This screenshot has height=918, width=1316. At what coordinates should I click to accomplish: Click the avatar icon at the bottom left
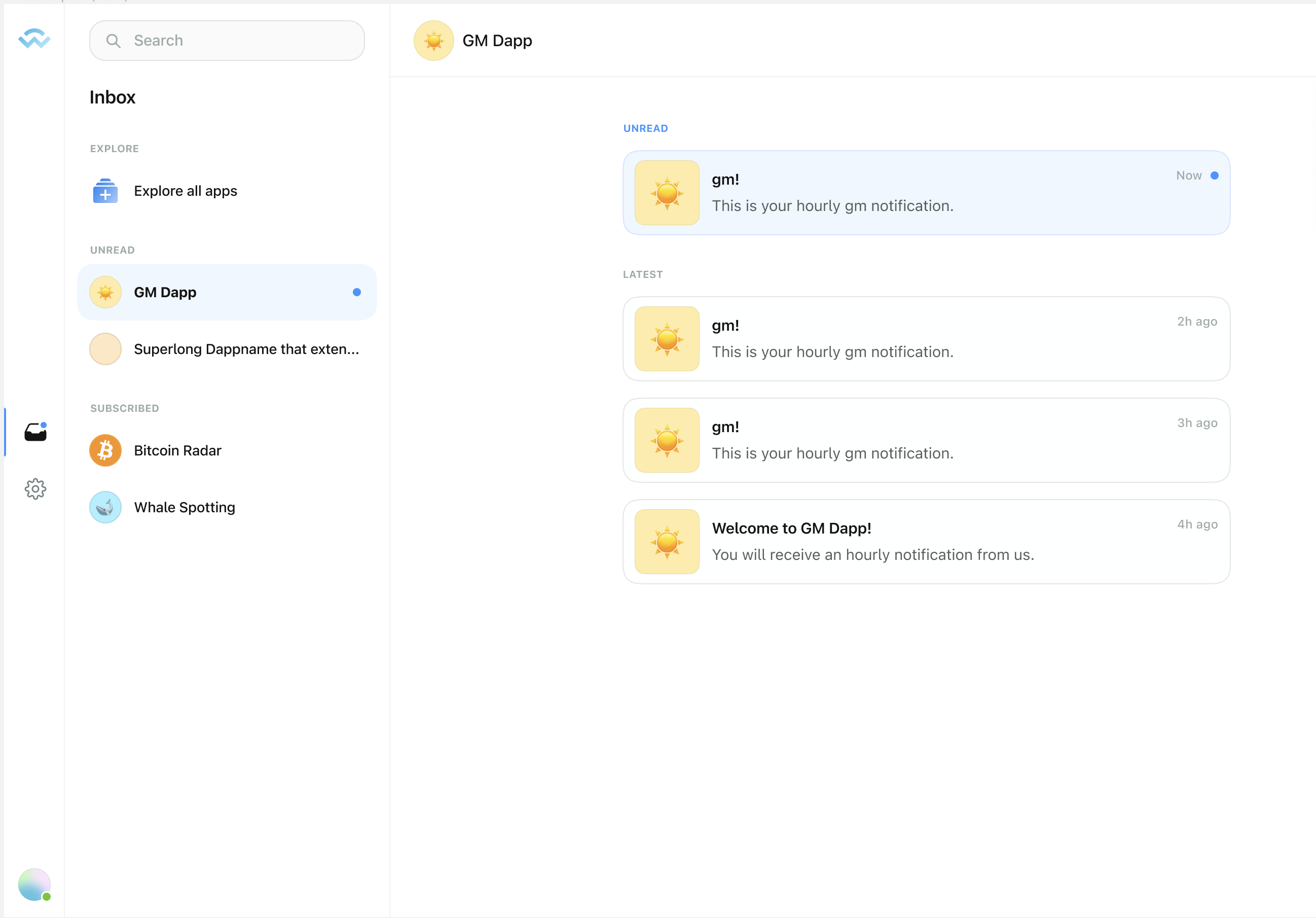click(x=34, y=885)
